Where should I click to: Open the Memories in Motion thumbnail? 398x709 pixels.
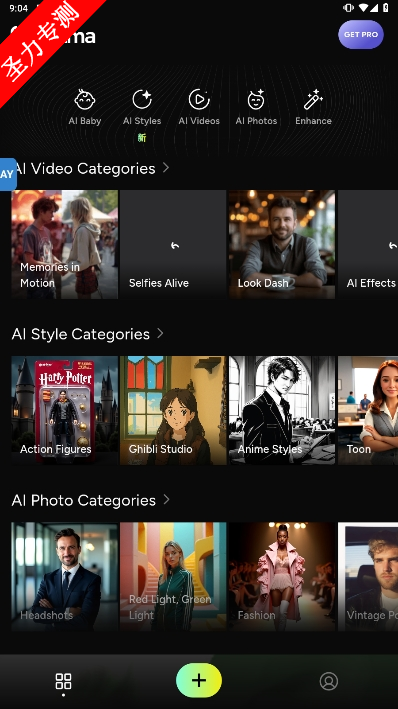pos(65,244)
